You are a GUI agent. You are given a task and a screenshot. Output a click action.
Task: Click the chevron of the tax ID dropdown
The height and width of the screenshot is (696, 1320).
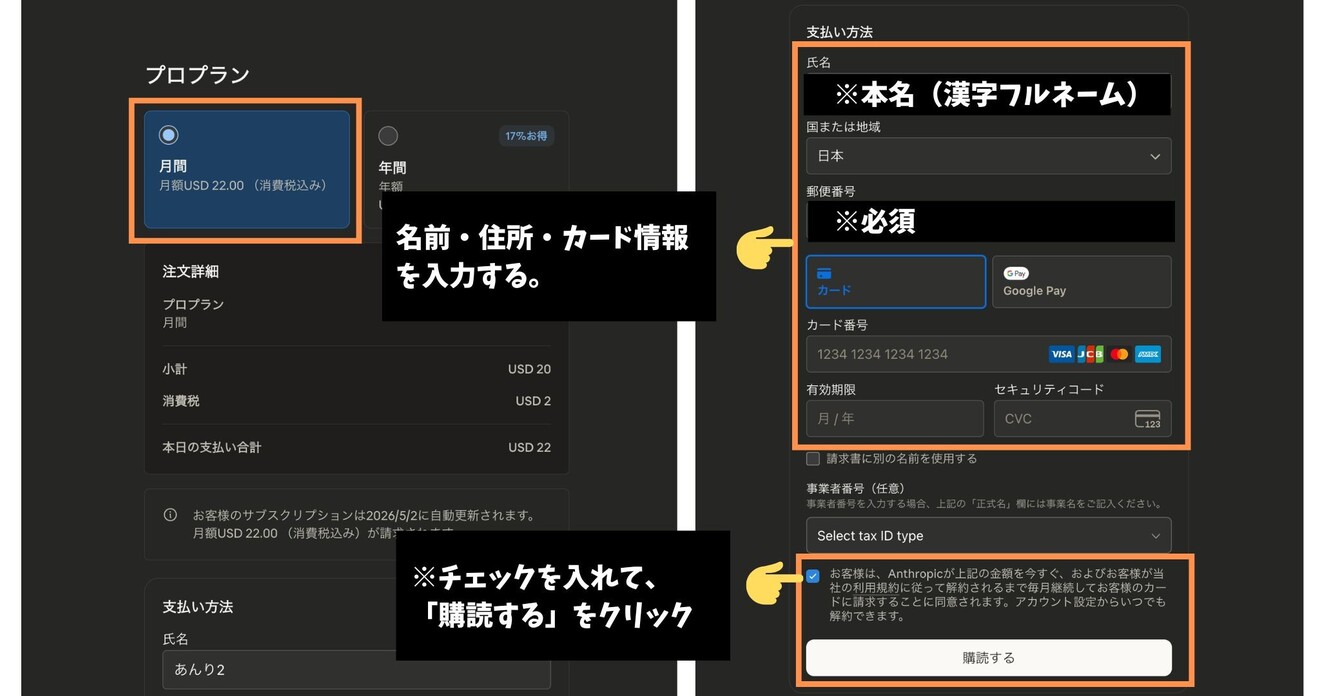click(x=1155, y=536)
